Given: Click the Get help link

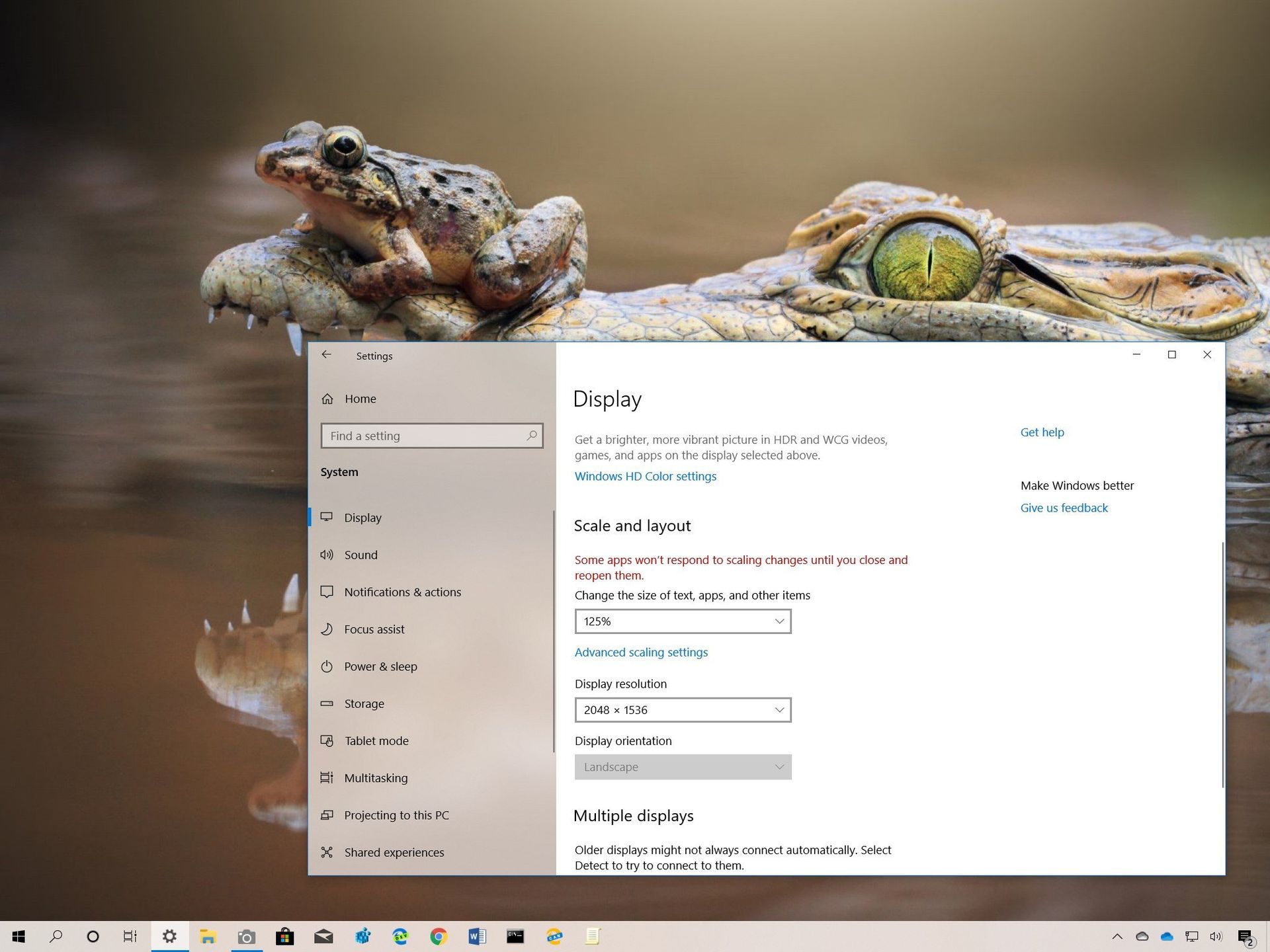Looking at the screenshot, I should pyautogui.click(x=1042, y=432).
